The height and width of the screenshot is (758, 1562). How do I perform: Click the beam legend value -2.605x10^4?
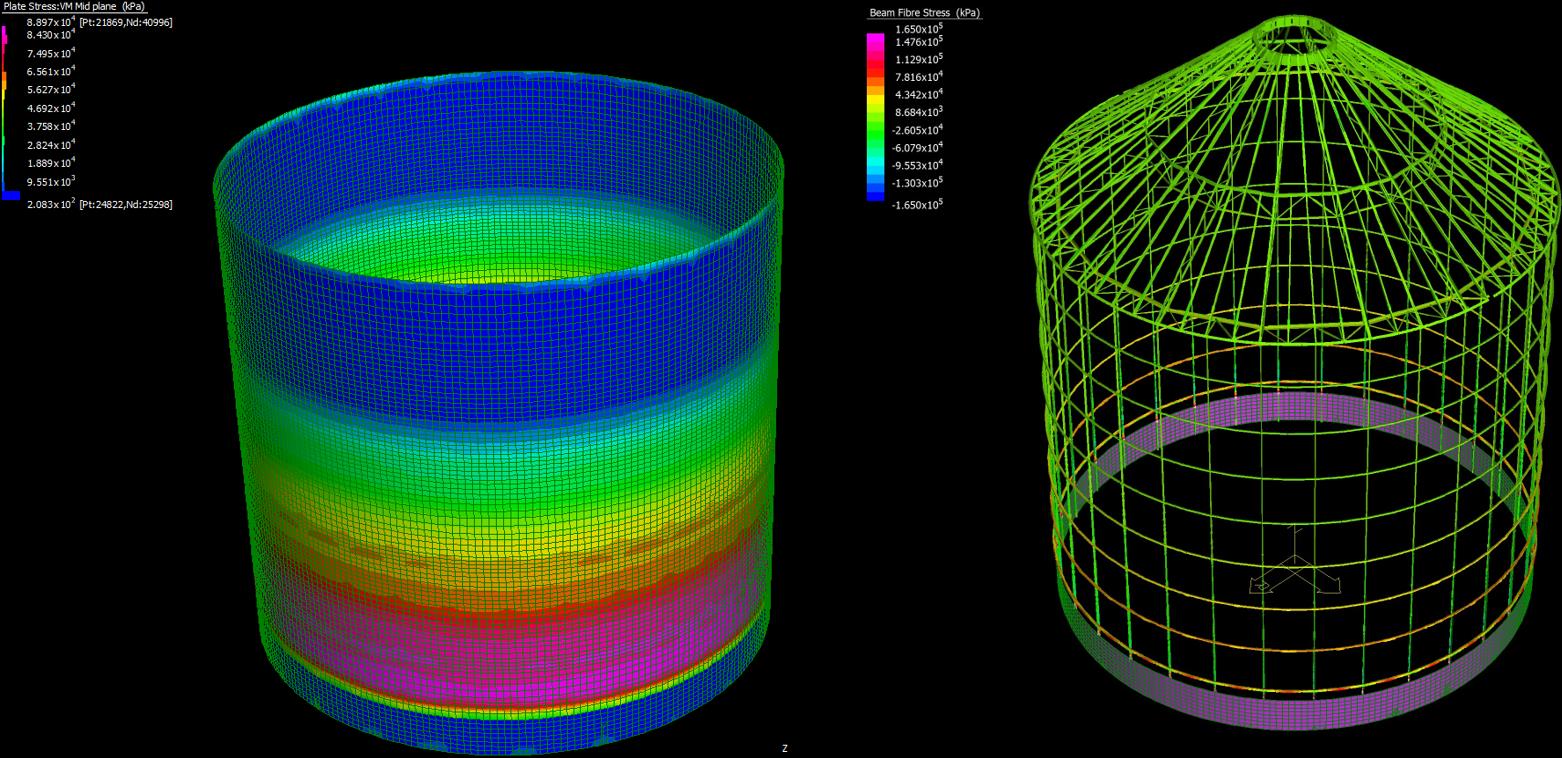click(917, 129)
